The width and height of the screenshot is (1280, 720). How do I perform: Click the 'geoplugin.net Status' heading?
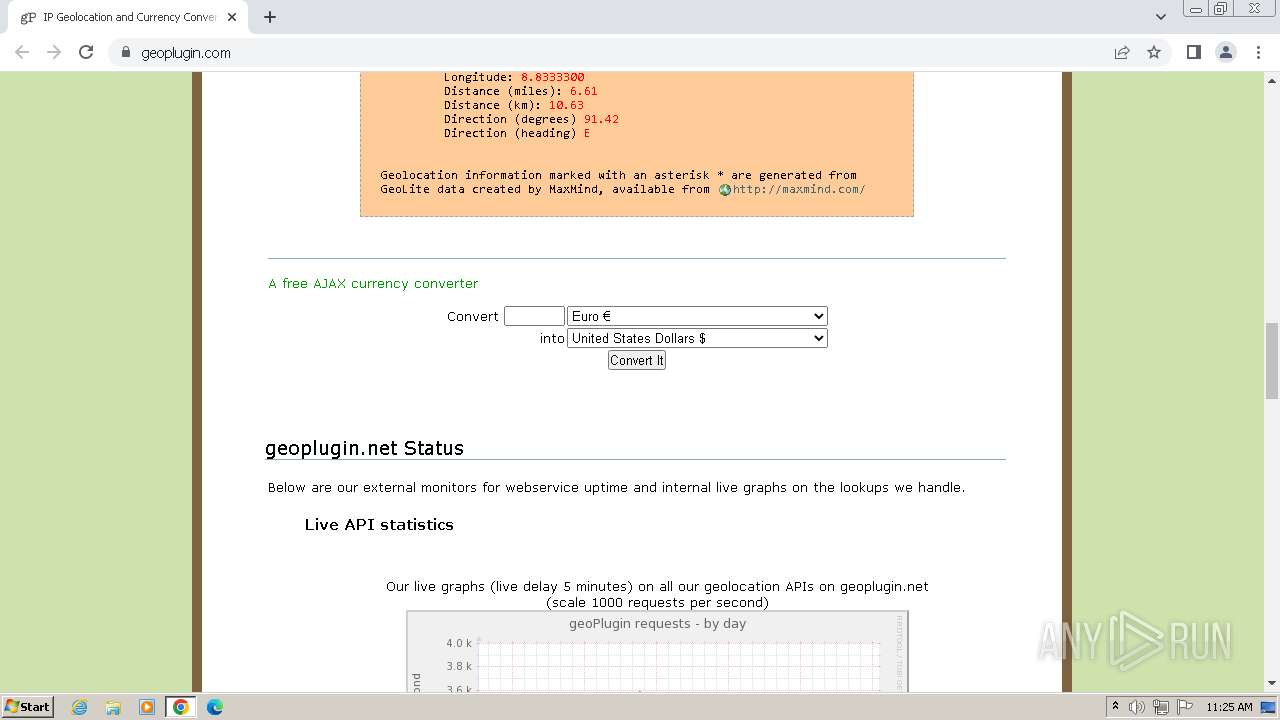pyautogui.click(x=364, y=448)
